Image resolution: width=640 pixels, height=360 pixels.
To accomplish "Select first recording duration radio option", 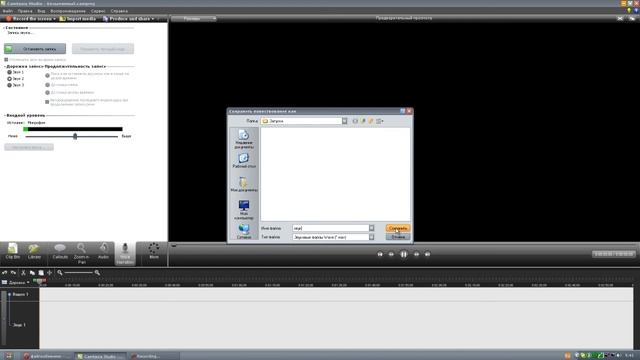I will 47,76.
